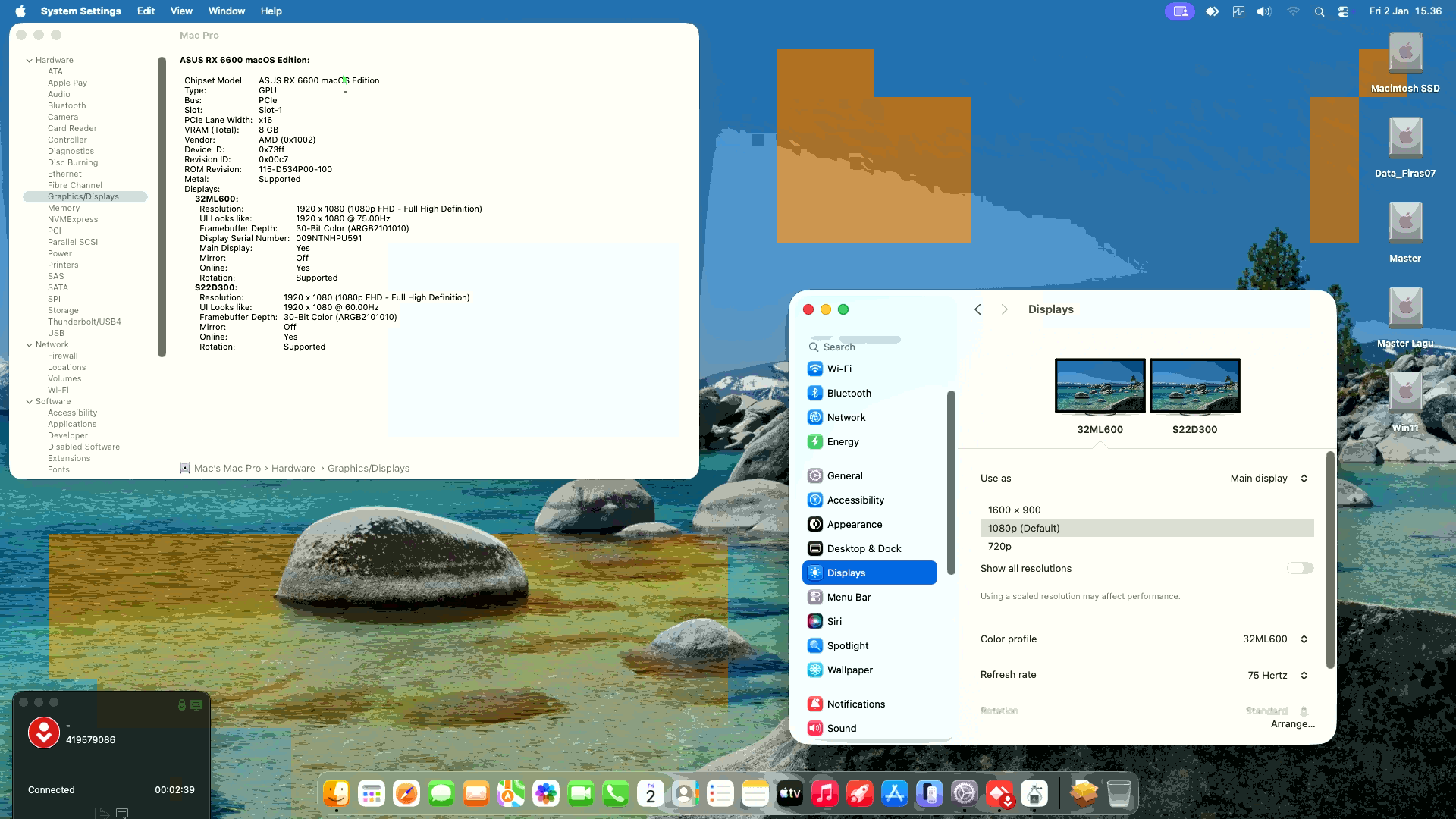Open Desktop & Dock settings
Screen dimensions: 1456x819
[x=869, y=548]
